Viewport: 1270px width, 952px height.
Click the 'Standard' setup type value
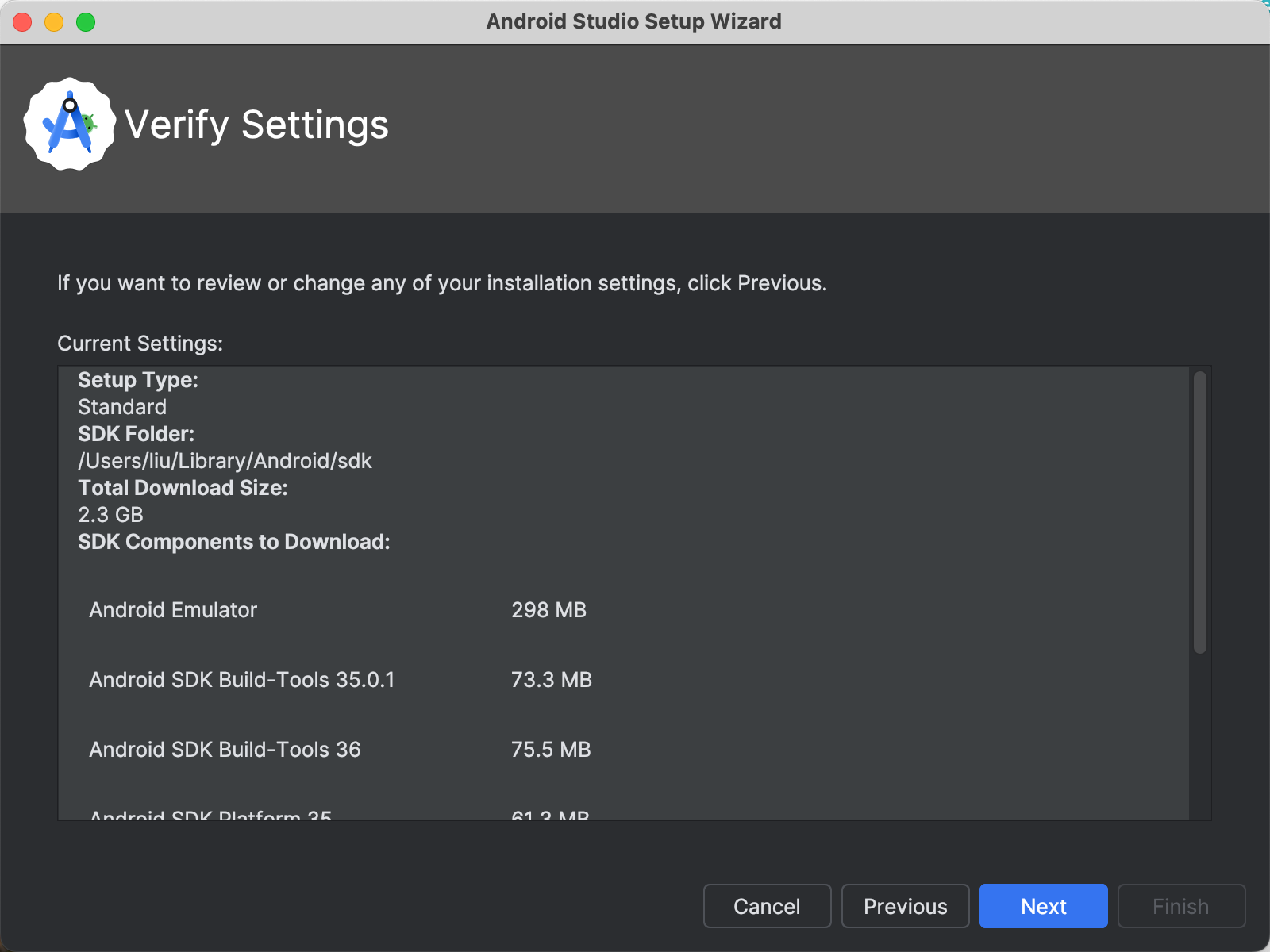122,407
